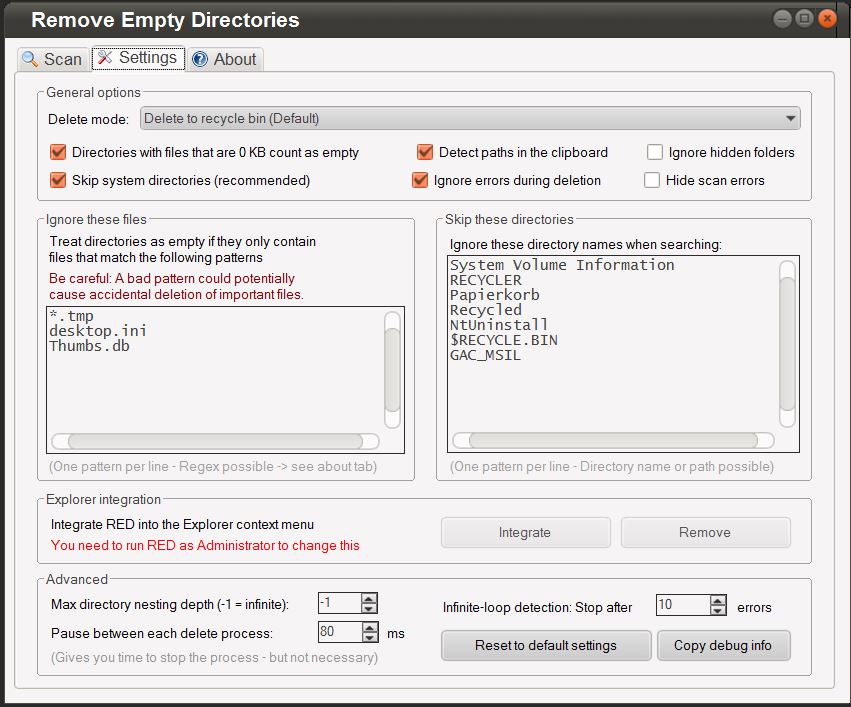The image size is (851, 707).
Task: Click the magnifier icon on Scan tab
Action: coord(30,59)
